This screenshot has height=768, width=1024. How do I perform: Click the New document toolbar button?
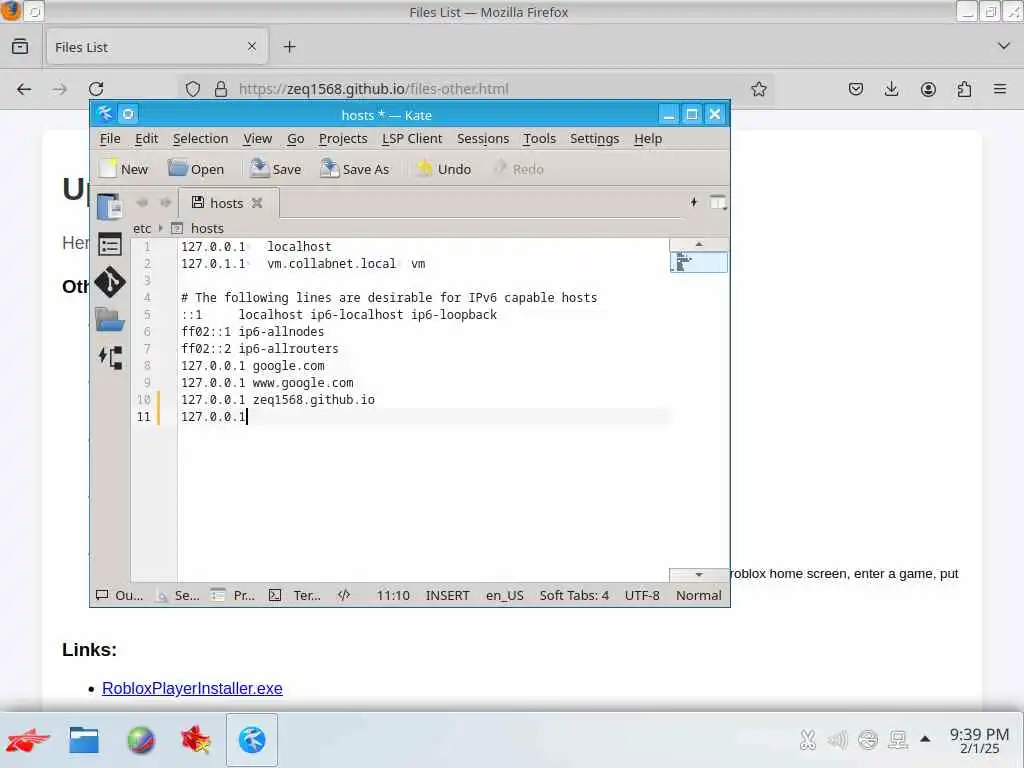tap(123, 169)
